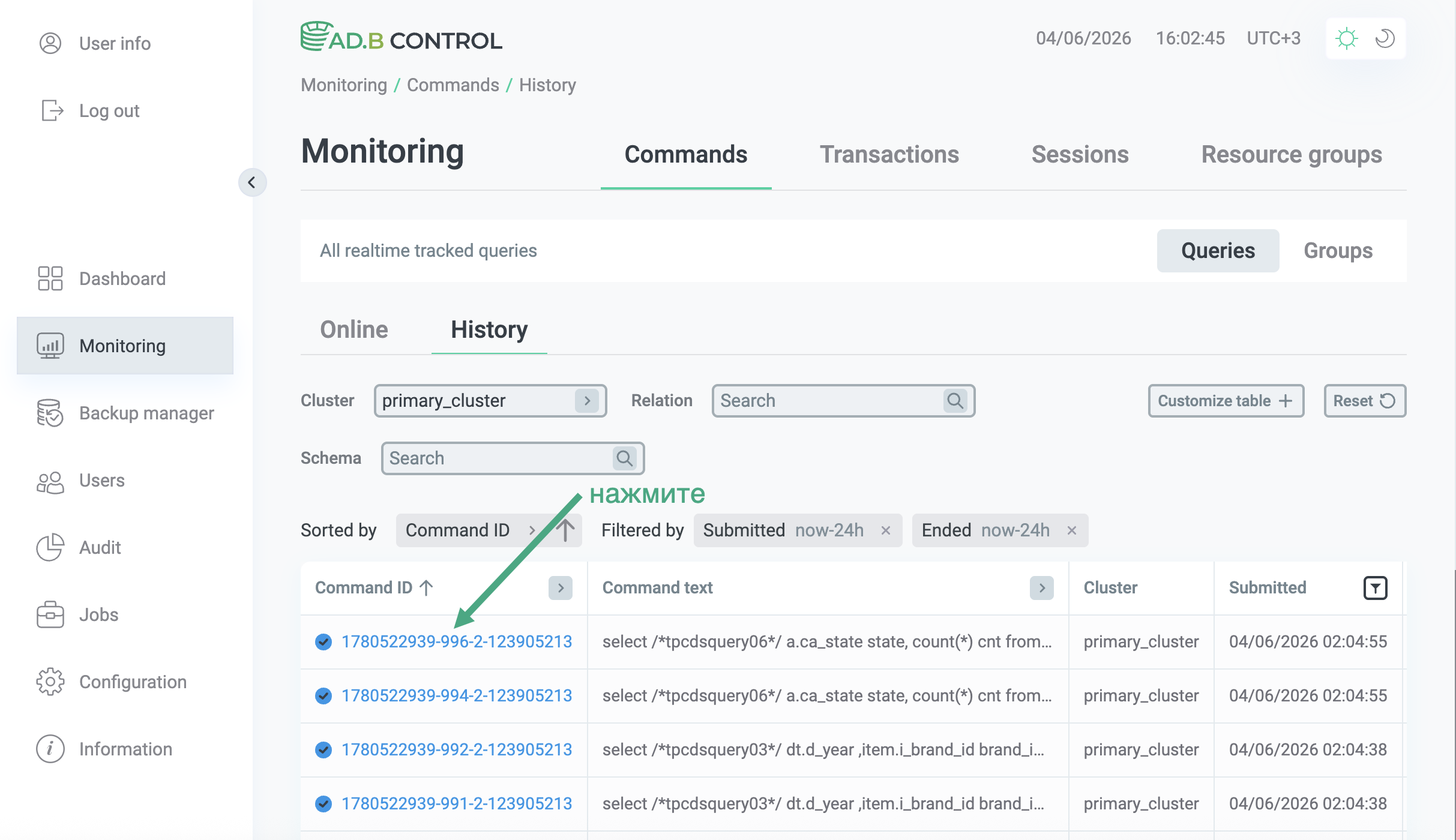Switch to dark theme moon icon
Image resolution: width=1456 pixels, height=840 pixels.
pyautogui.click(x=1385, y=38)
